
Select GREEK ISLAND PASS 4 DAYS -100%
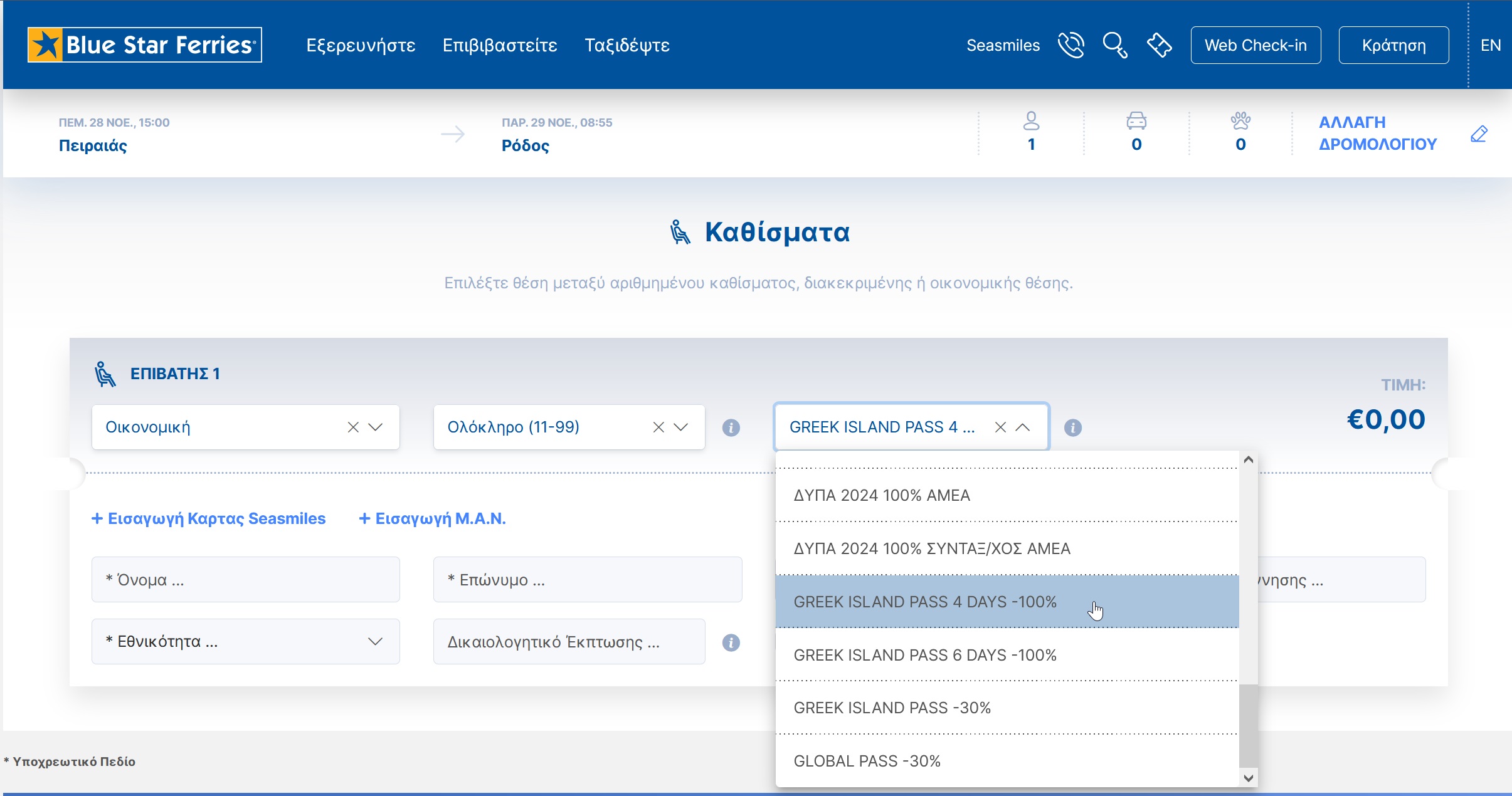click(x=1007, y=602)
